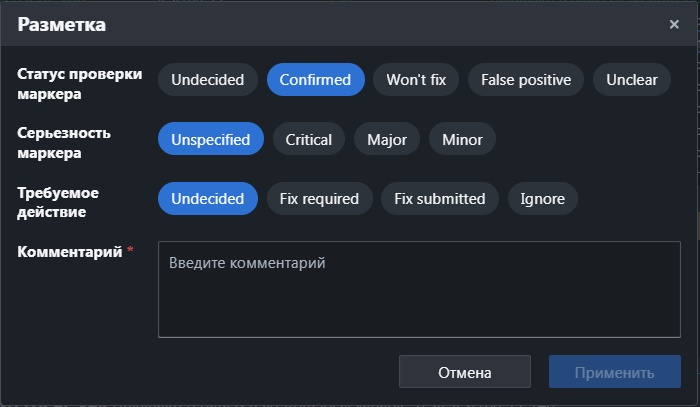The image size is (700, 407).
Task: Click the Разметка dialog title
Action: (62, 24)
